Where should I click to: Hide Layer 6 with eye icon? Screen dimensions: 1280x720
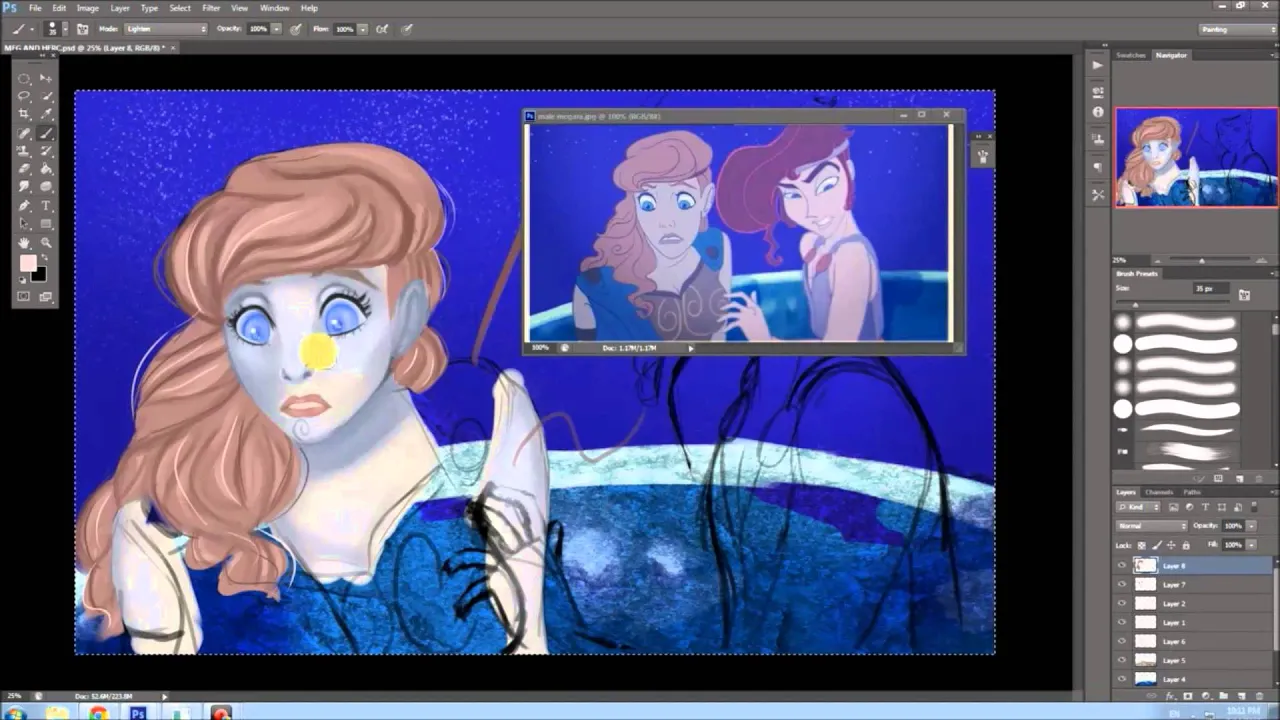coord(1122,641)
